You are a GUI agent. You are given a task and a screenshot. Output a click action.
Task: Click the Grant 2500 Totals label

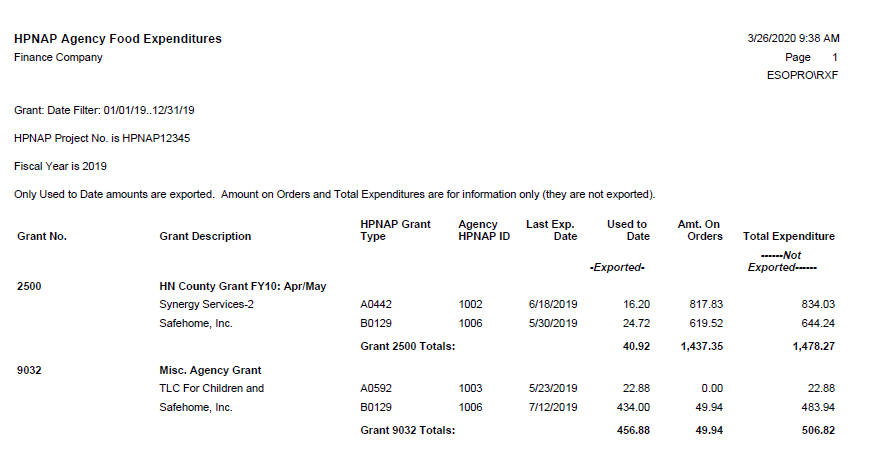[x=407, y=346]
